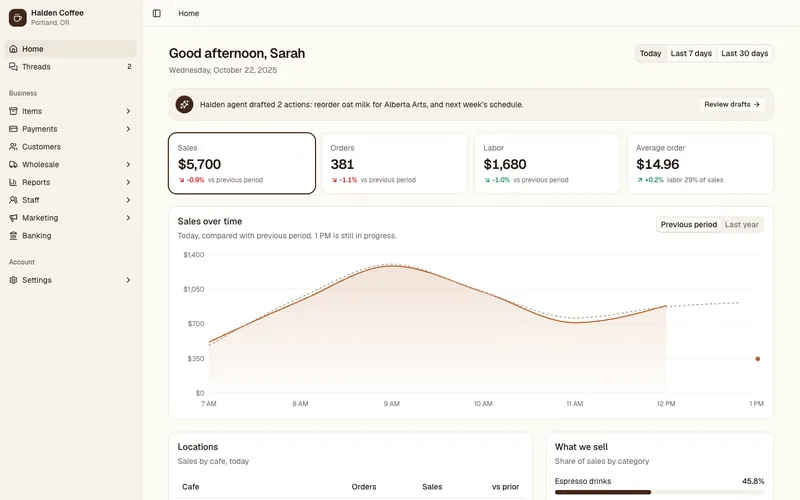Image resolution: width=800 pixels, height=500 pixels.
Task: Click the Wholesale truck icon
Action: (x=13, y=164)
